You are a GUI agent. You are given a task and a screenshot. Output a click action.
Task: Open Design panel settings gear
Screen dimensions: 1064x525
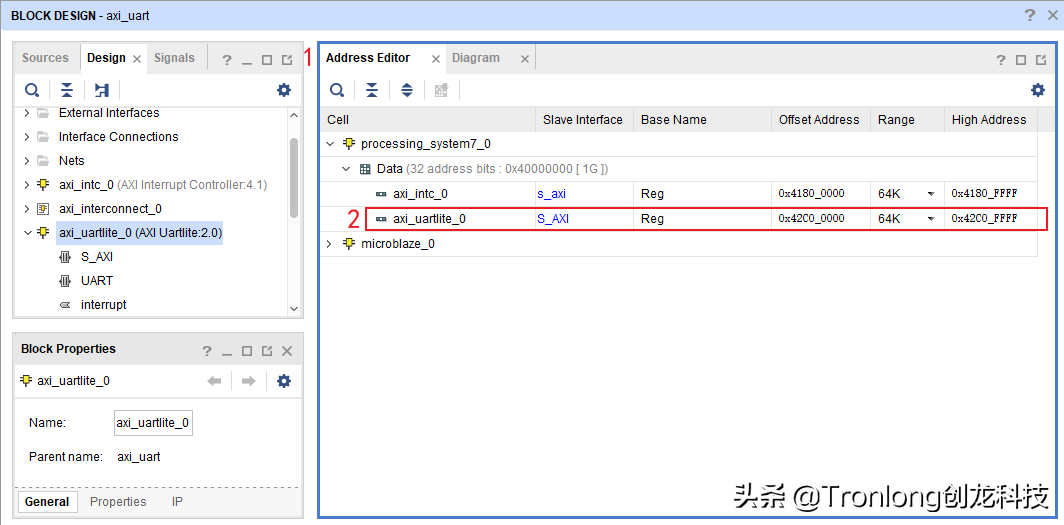coord(284,90)
